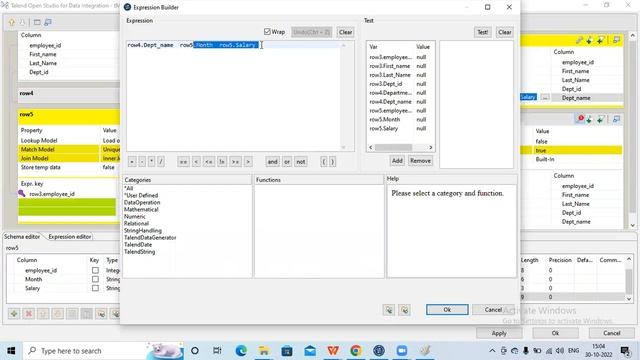Toggle Key checkbox for Salary row
Viewport: 640px width, 360px height.
click(95, 288)
